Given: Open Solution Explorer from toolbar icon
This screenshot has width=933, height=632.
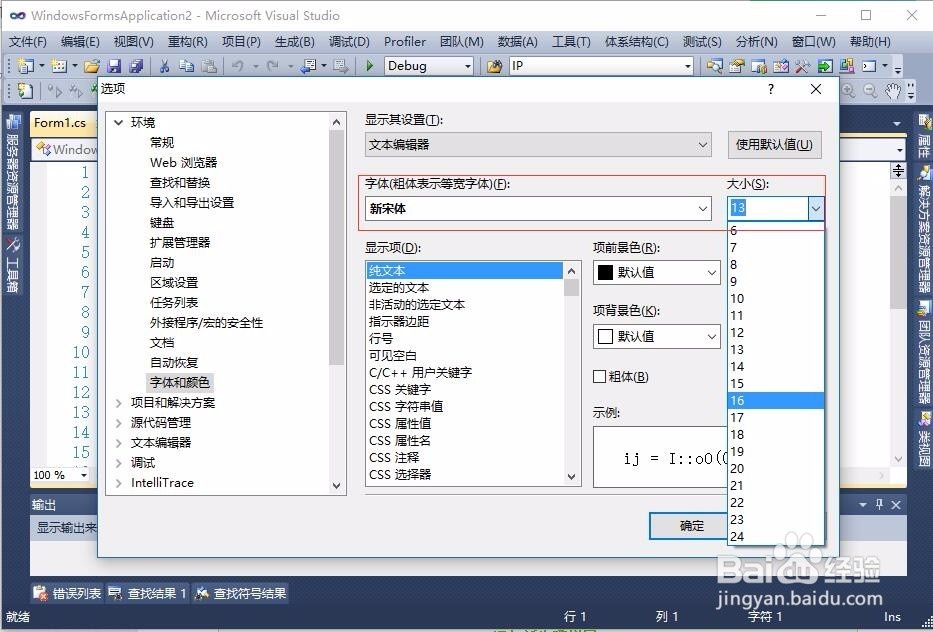Looking at the screenshot, I should coord(715,66).
